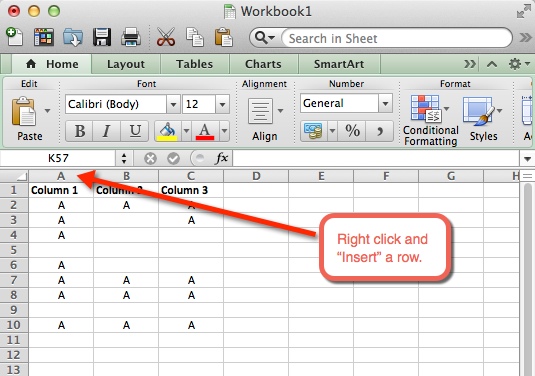Switch to the Home tab

click(x=52, y=64)
